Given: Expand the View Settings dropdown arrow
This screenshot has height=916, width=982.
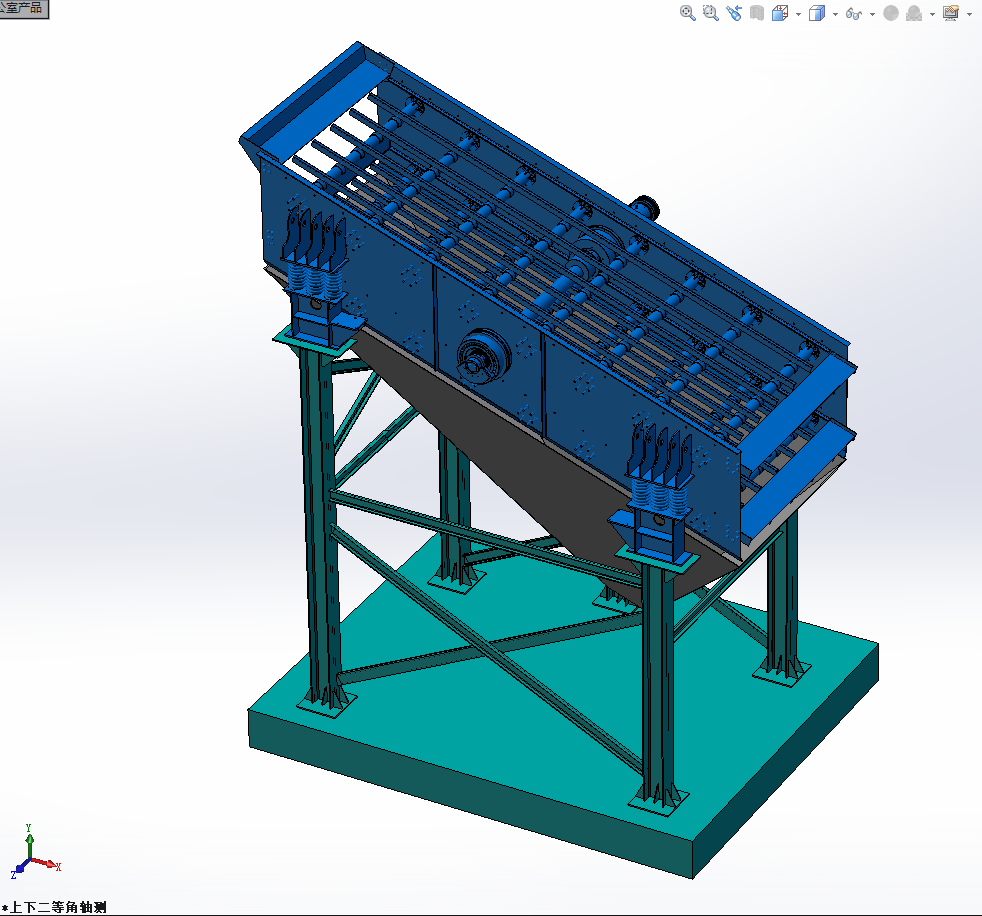Looking at the screenshot, I should pyautogui.click(x=969, y=14).
